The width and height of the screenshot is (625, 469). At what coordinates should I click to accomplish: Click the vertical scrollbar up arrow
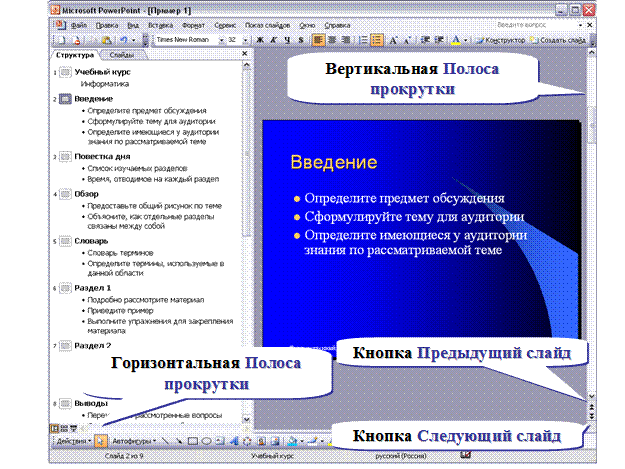(x=592, y=52)
